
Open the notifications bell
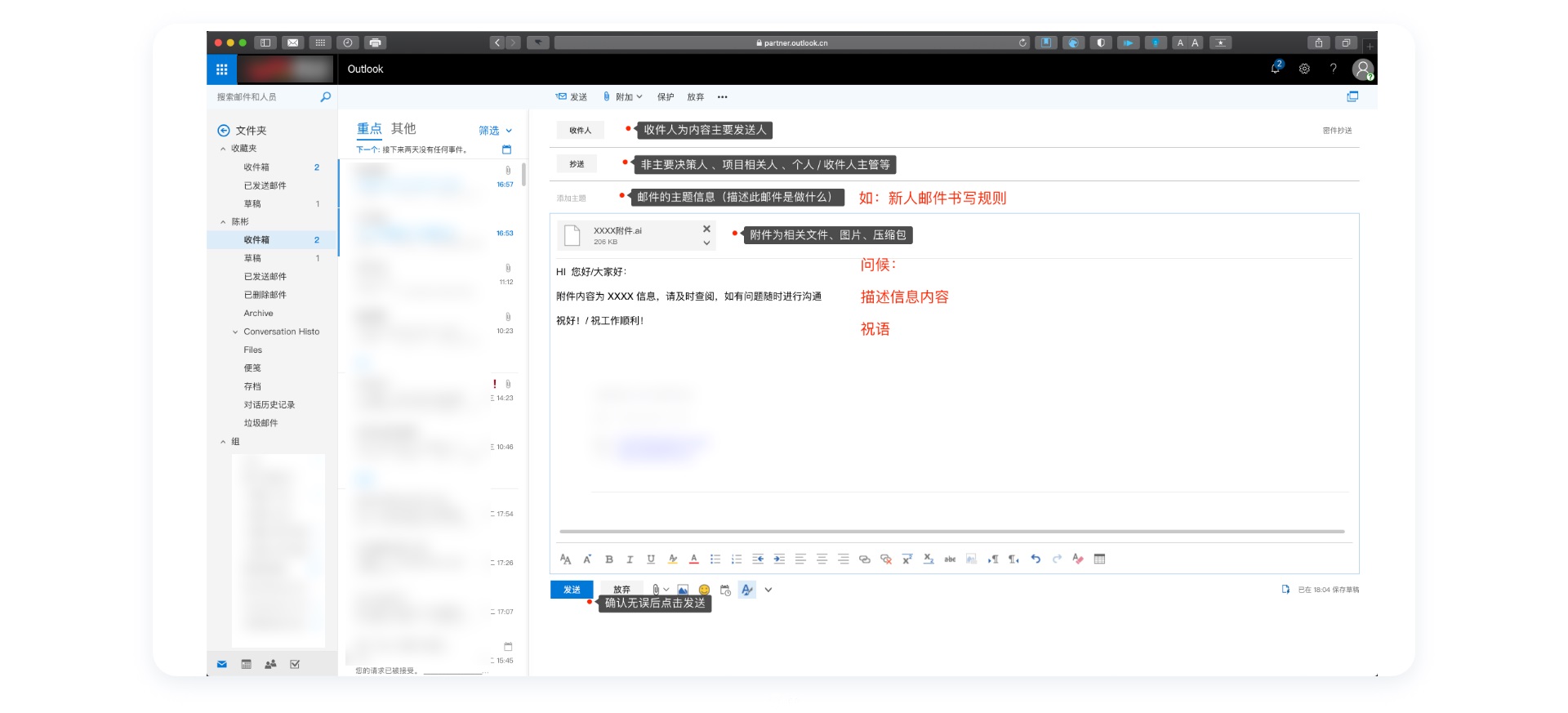1276,69
